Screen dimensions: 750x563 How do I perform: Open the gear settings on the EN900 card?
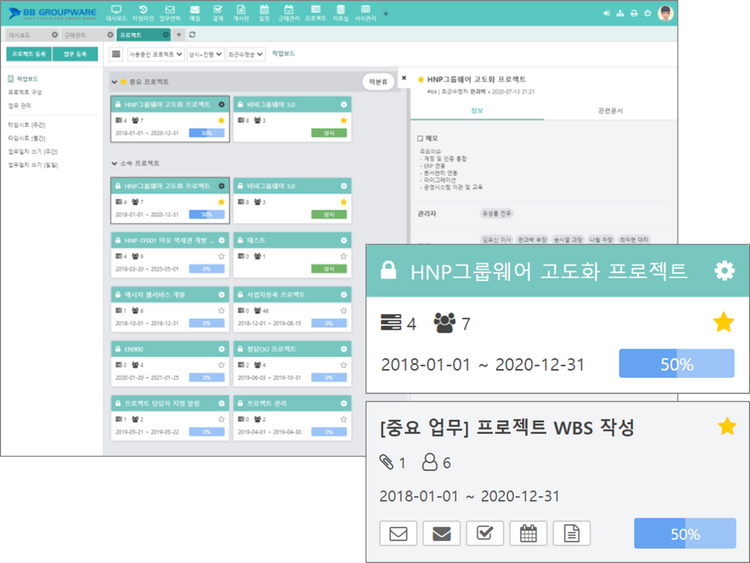[221, 349]
